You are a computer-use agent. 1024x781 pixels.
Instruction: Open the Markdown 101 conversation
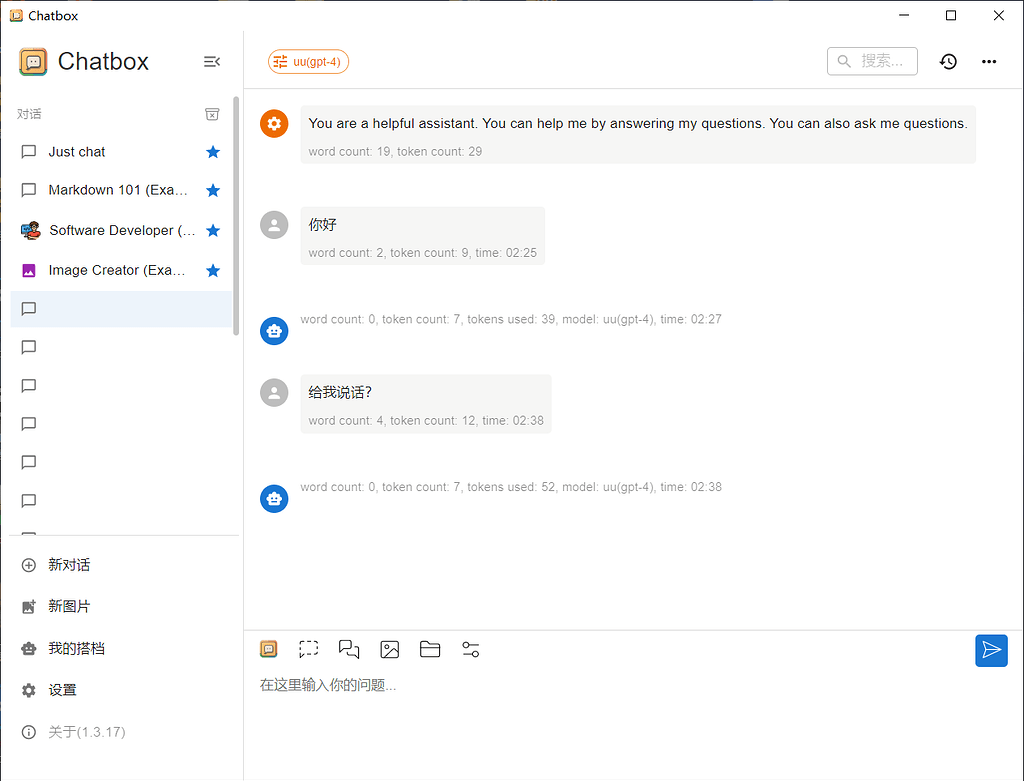coord(121,190)
